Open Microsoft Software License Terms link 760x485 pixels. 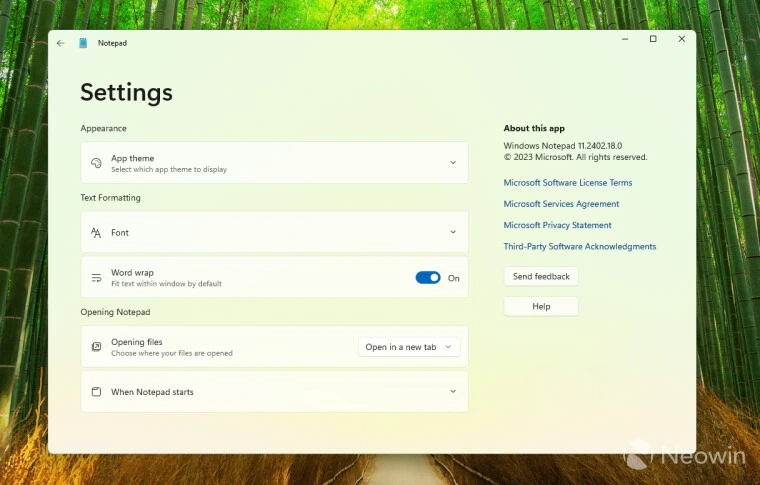pyautogui.click(x=567, y=183)
